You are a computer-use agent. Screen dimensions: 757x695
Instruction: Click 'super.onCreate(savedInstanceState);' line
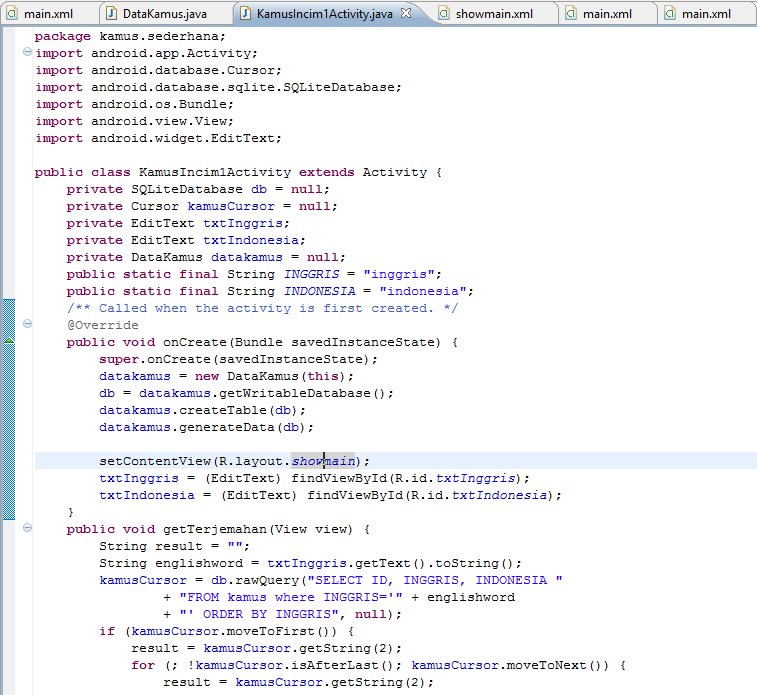[x=238, y=359]
